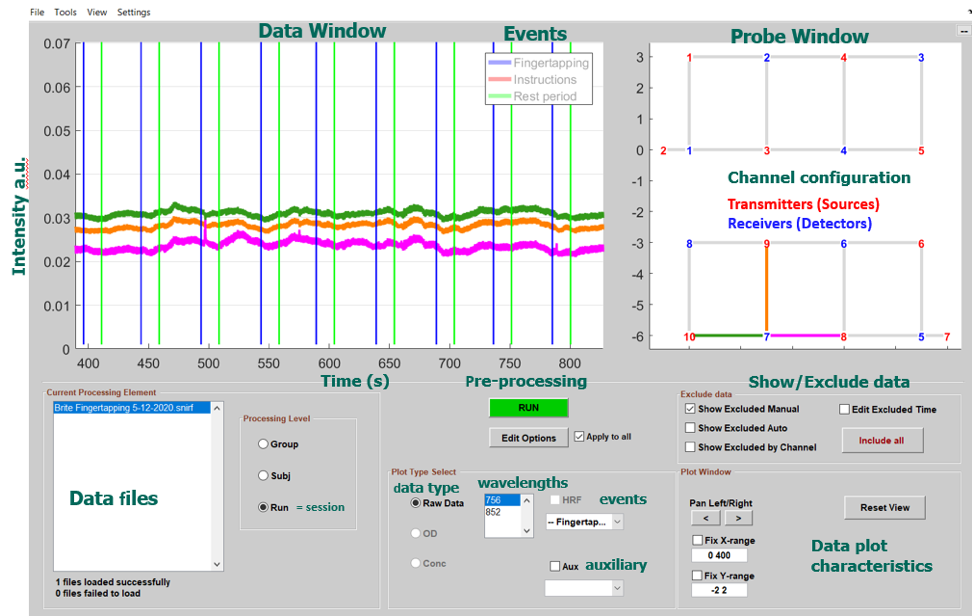Image resolution: width=972 pixels, height=616 pixels.
Task: Switch data type to Raw Data
Action: 417,503
